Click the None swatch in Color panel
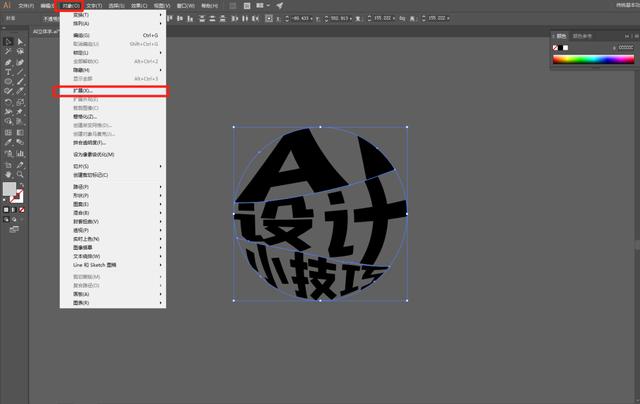The height and width of the screenshot is (404, 640). click(555, 48)
